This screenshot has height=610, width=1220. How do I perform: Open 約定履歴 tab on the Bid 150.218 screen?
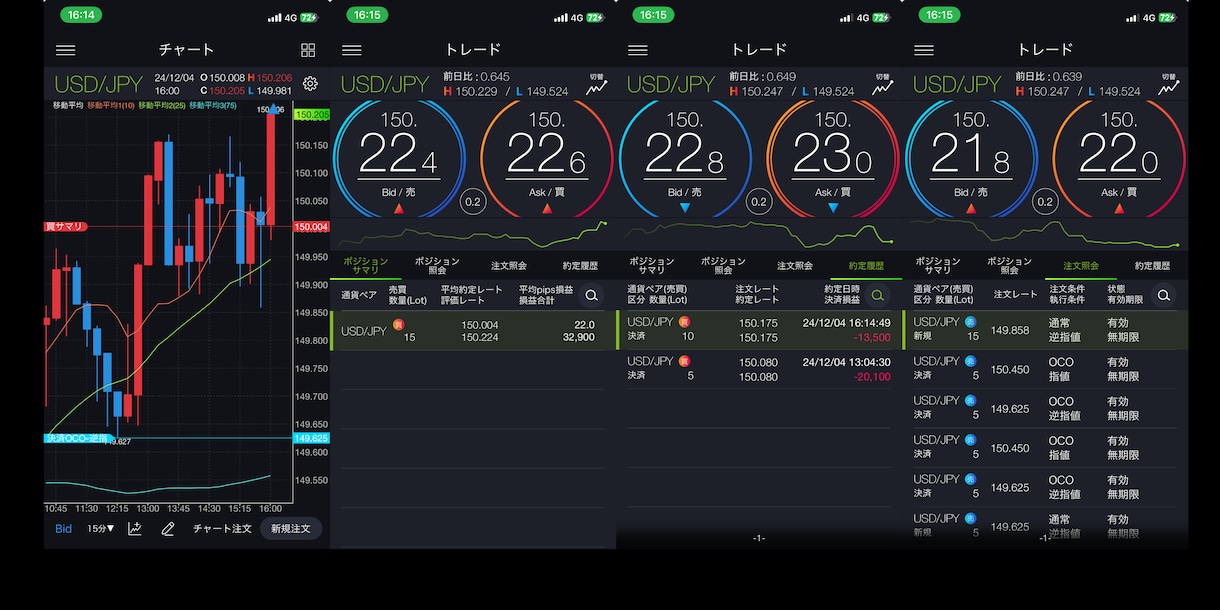(1152, 266)
